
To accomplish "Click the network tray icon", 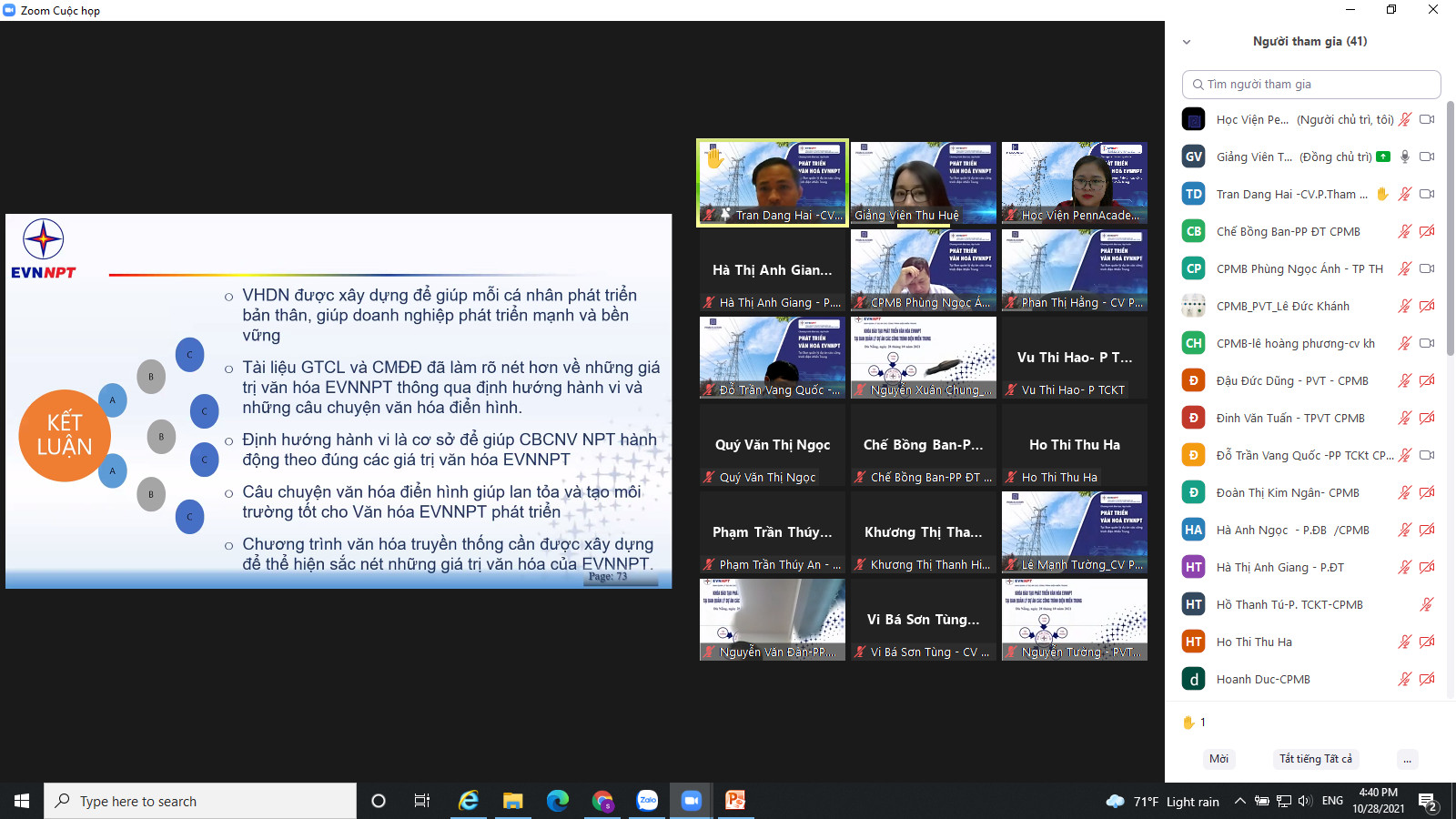I will tap(1284, 801).
